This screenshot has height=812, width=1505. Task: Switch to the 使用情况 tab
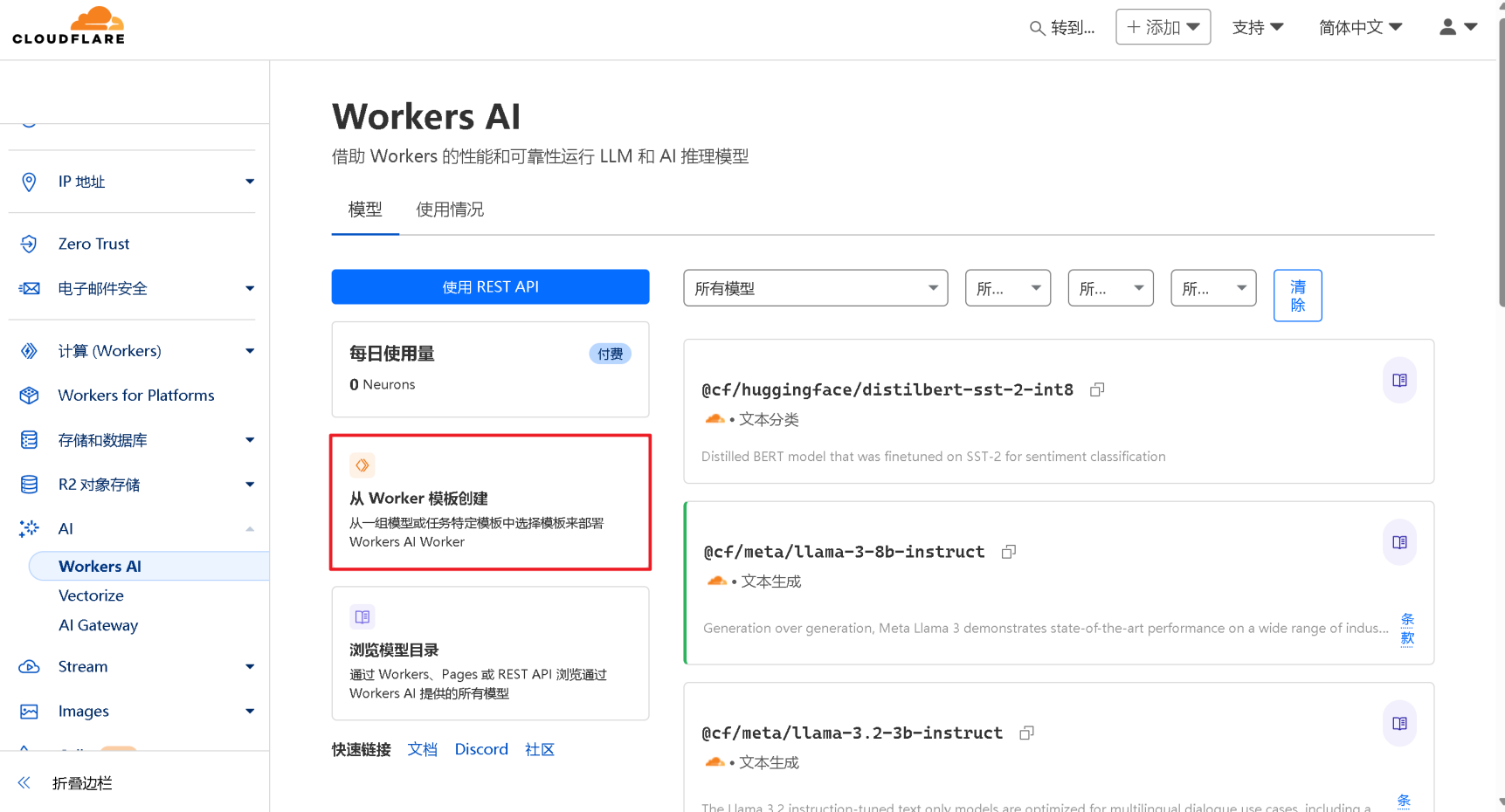tap(449, 210)
